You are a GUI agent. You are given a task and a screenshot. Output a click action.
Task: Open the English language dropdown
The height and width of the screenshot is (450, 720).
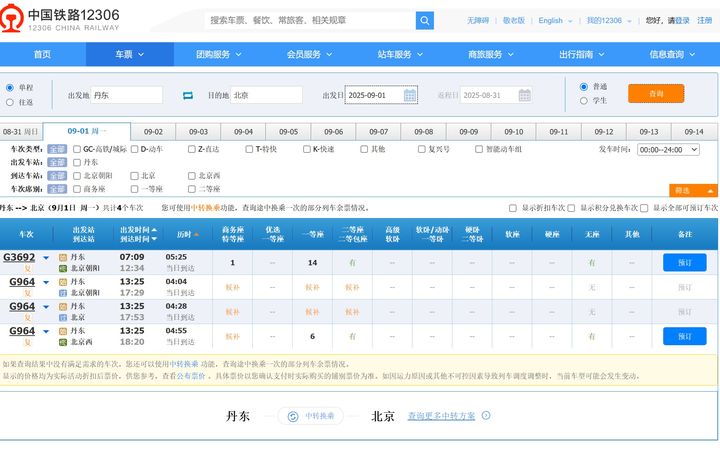pyautogui.click(x=555, y=20)
